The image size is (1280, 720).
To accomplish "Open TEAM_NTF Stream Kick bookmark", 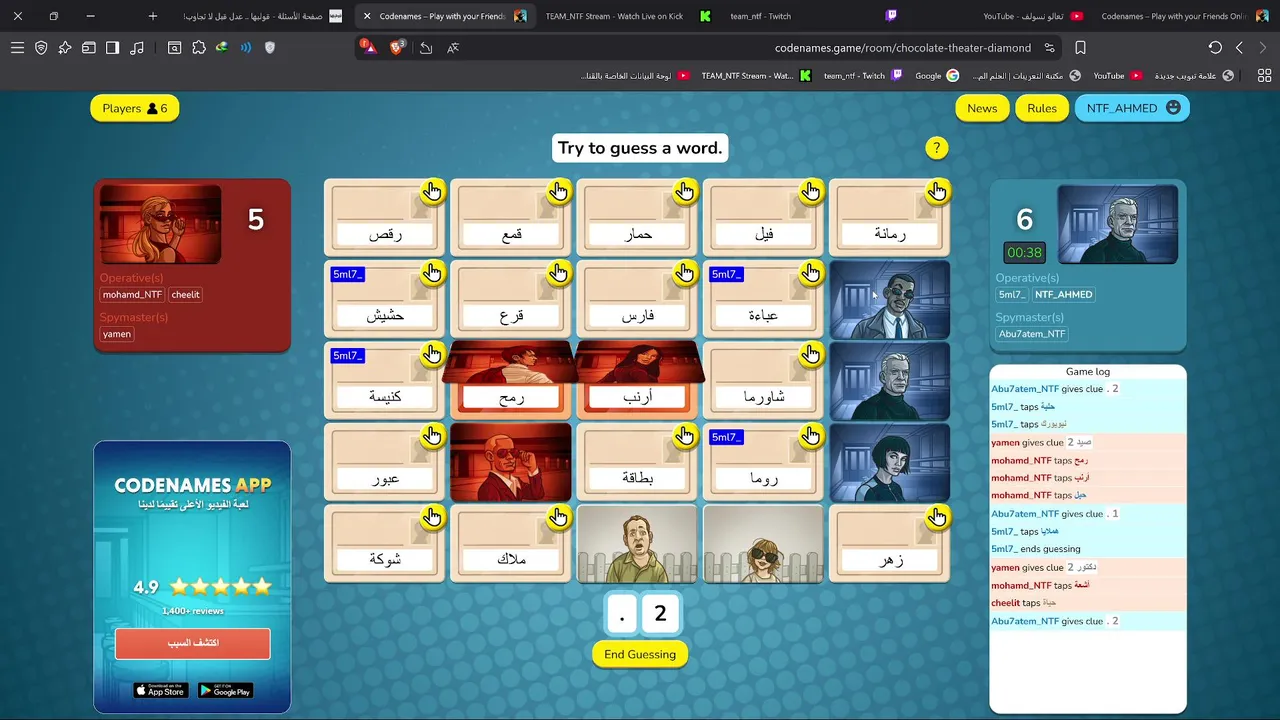I will point(756,75).
